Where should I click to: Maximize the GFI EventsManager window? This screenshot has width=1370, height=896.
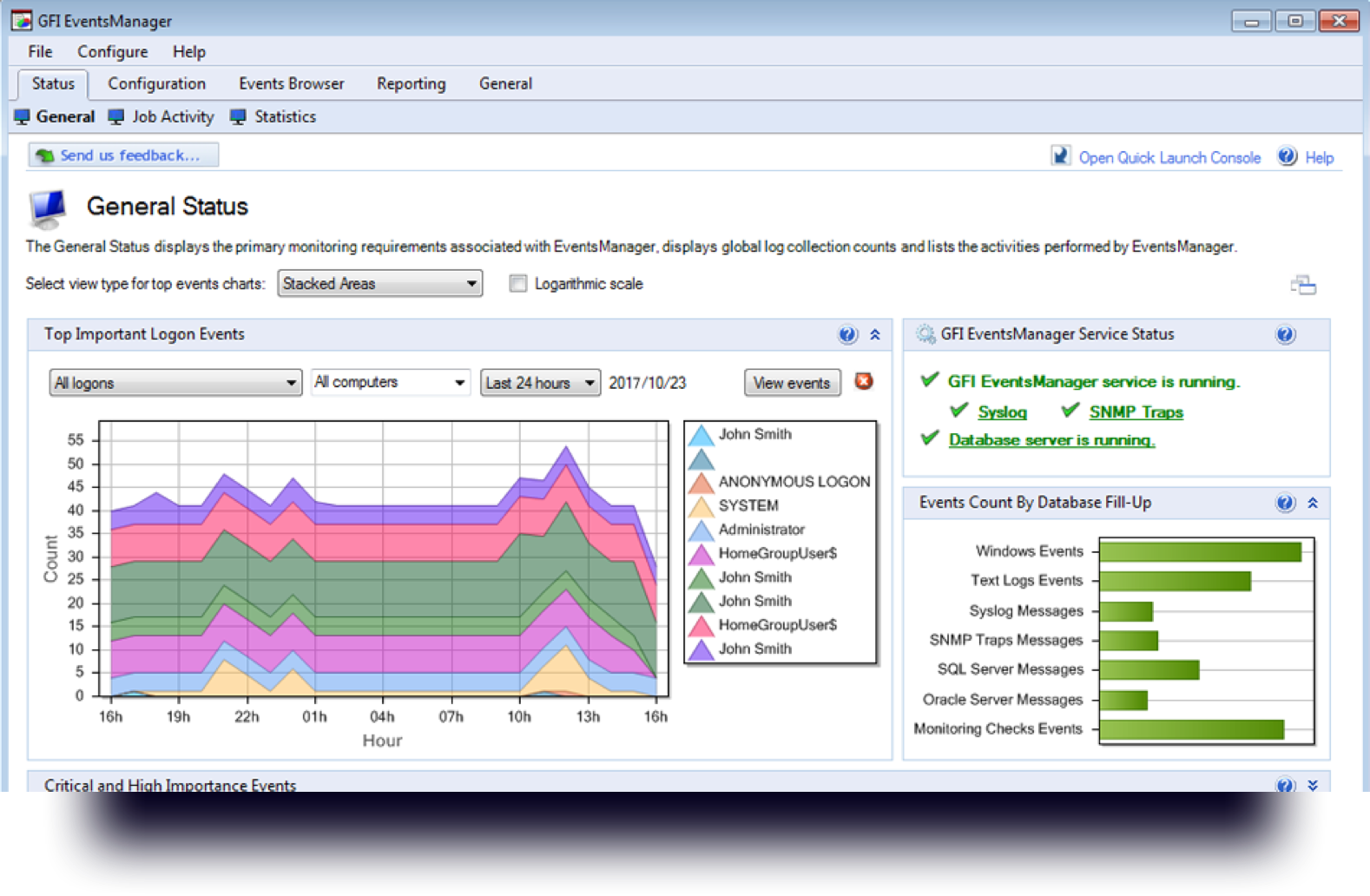[x=1295, y=21]
